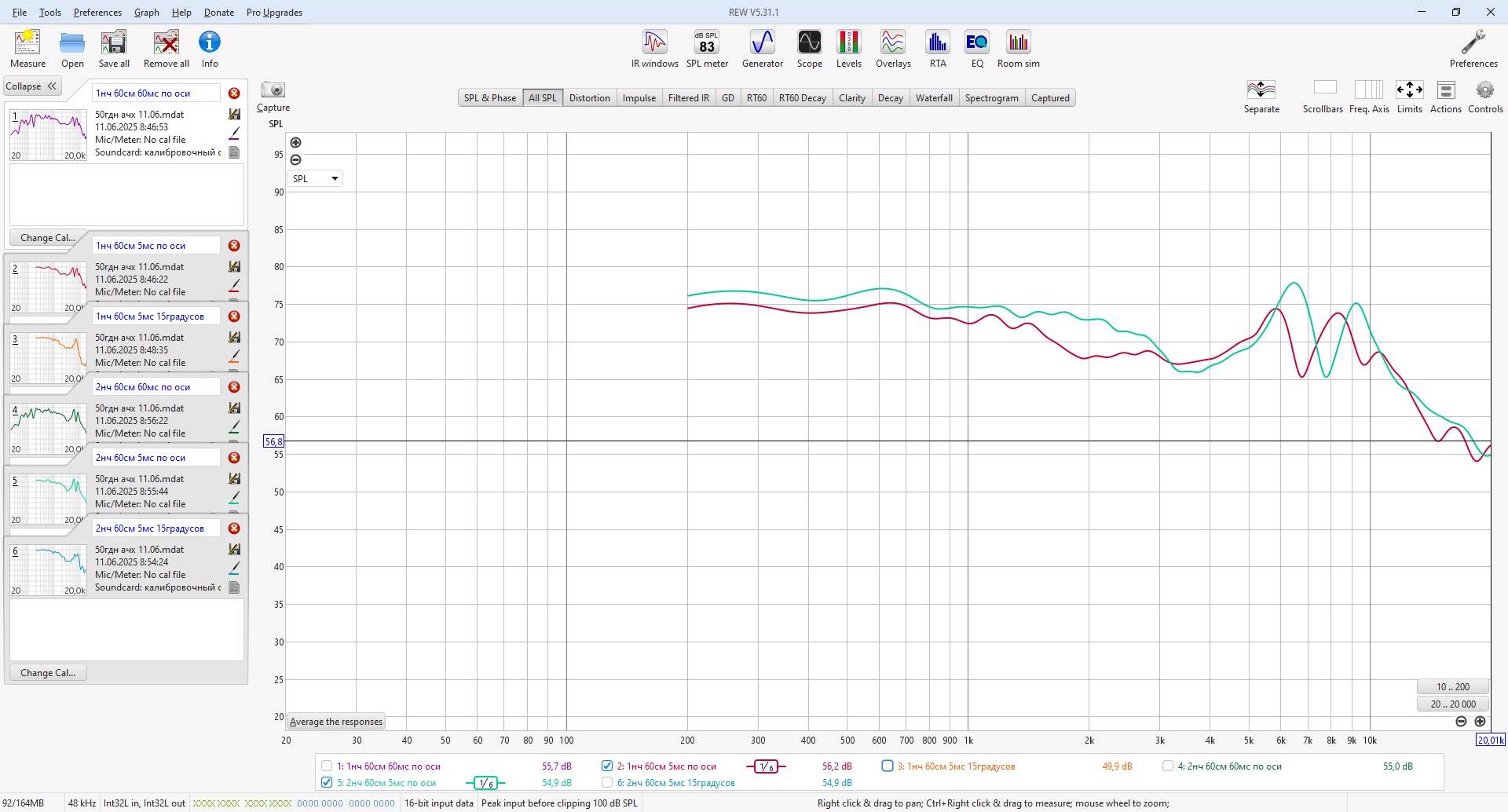Enable trace 1: 1нч 60см 60мс по оси
The image size is (1508, 812).
click(327, 766)
